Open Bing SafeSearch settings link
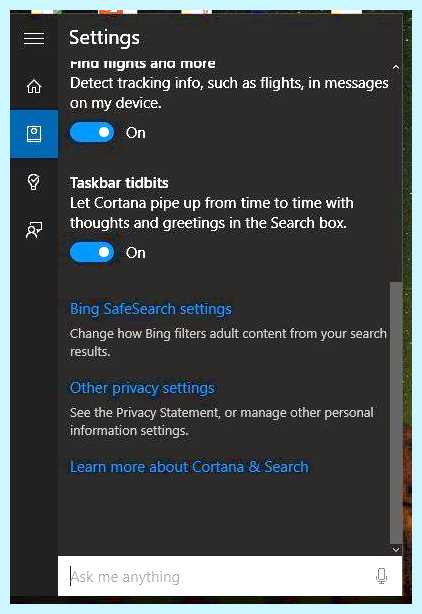 151,309
